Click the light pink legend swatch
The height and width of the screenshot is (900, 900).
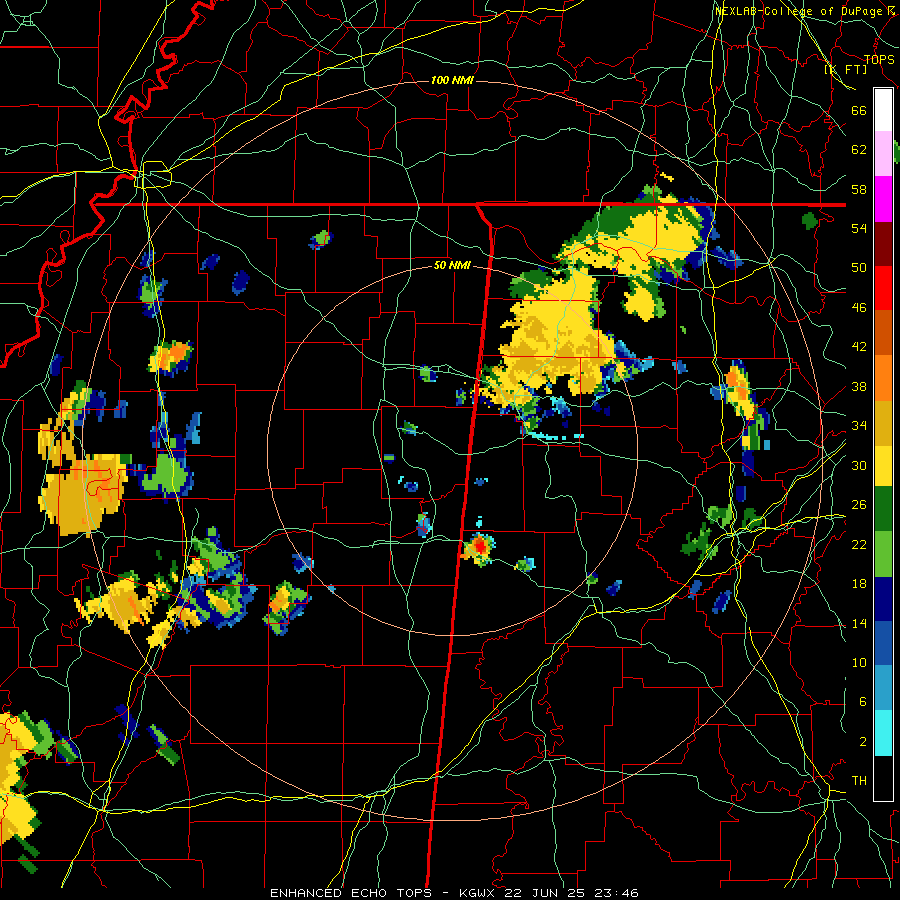883,153
